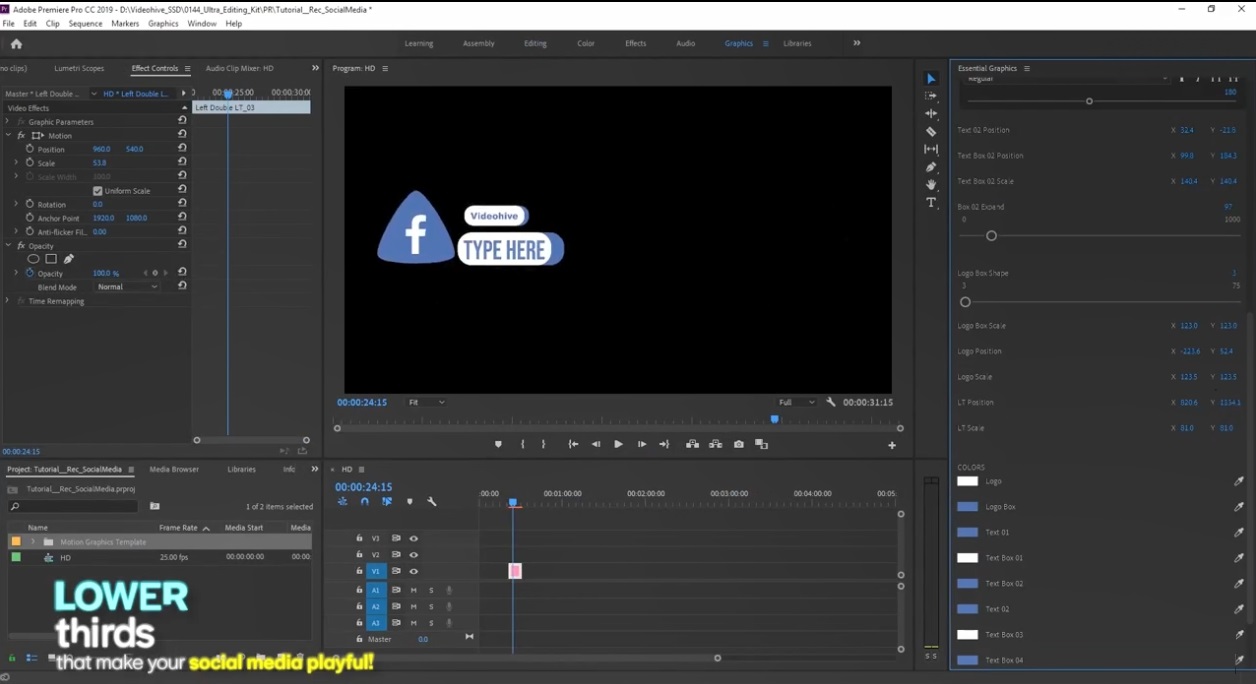Click the Logo color swatch
The height and width of the screenshot is (684, 1256).
[967, 481]
